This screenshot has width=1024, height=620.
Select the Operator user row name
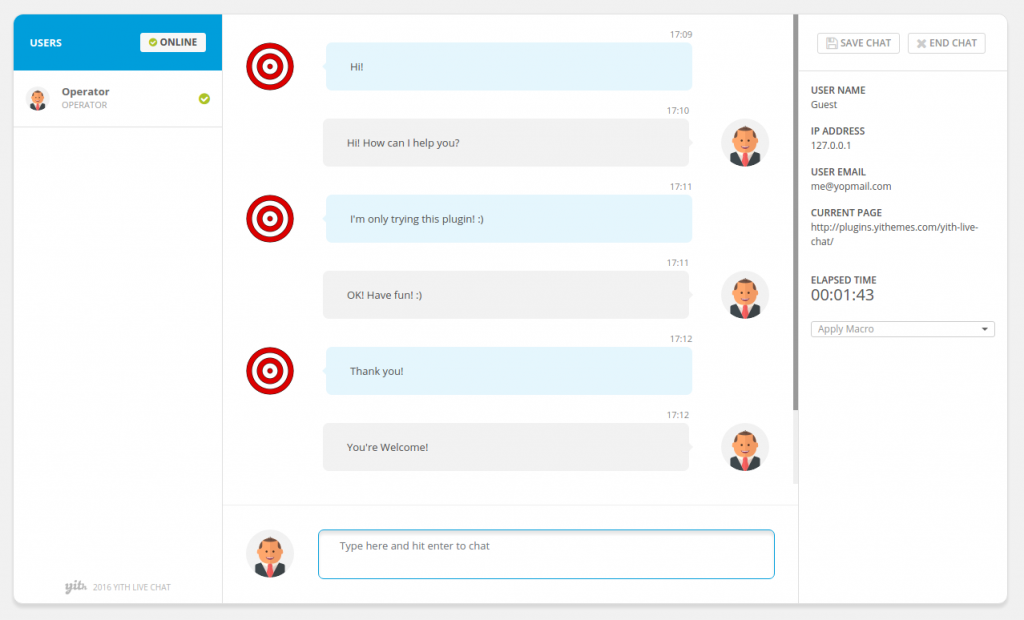(86, 91)
